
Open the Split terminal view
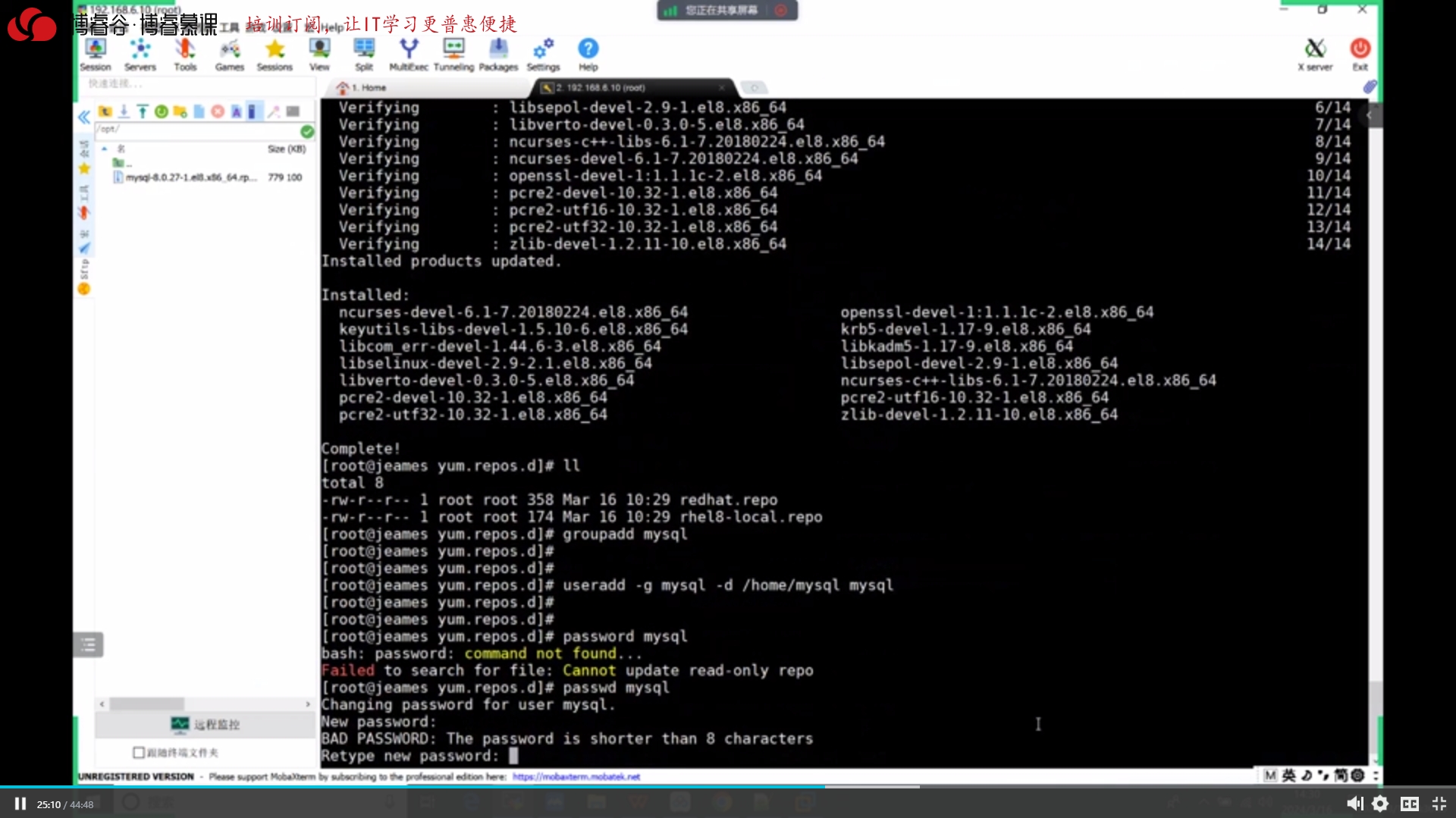(x=364, y=55)
